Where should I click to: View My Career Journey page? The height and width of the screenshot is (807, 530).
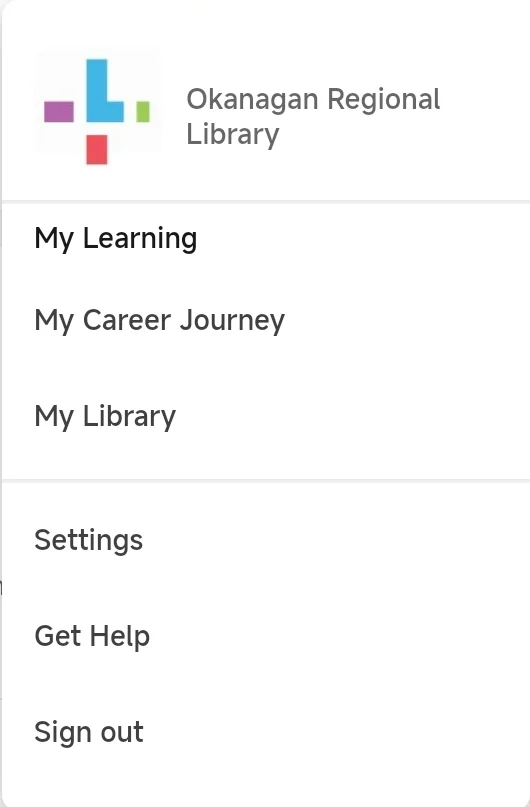click(x=160, y=320)
